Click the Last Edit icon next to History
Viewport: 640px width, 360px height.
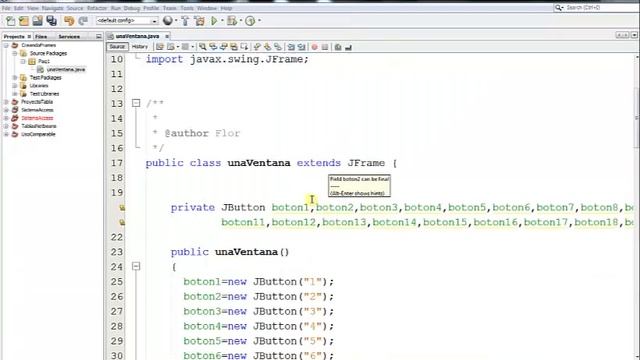(160, 47)
